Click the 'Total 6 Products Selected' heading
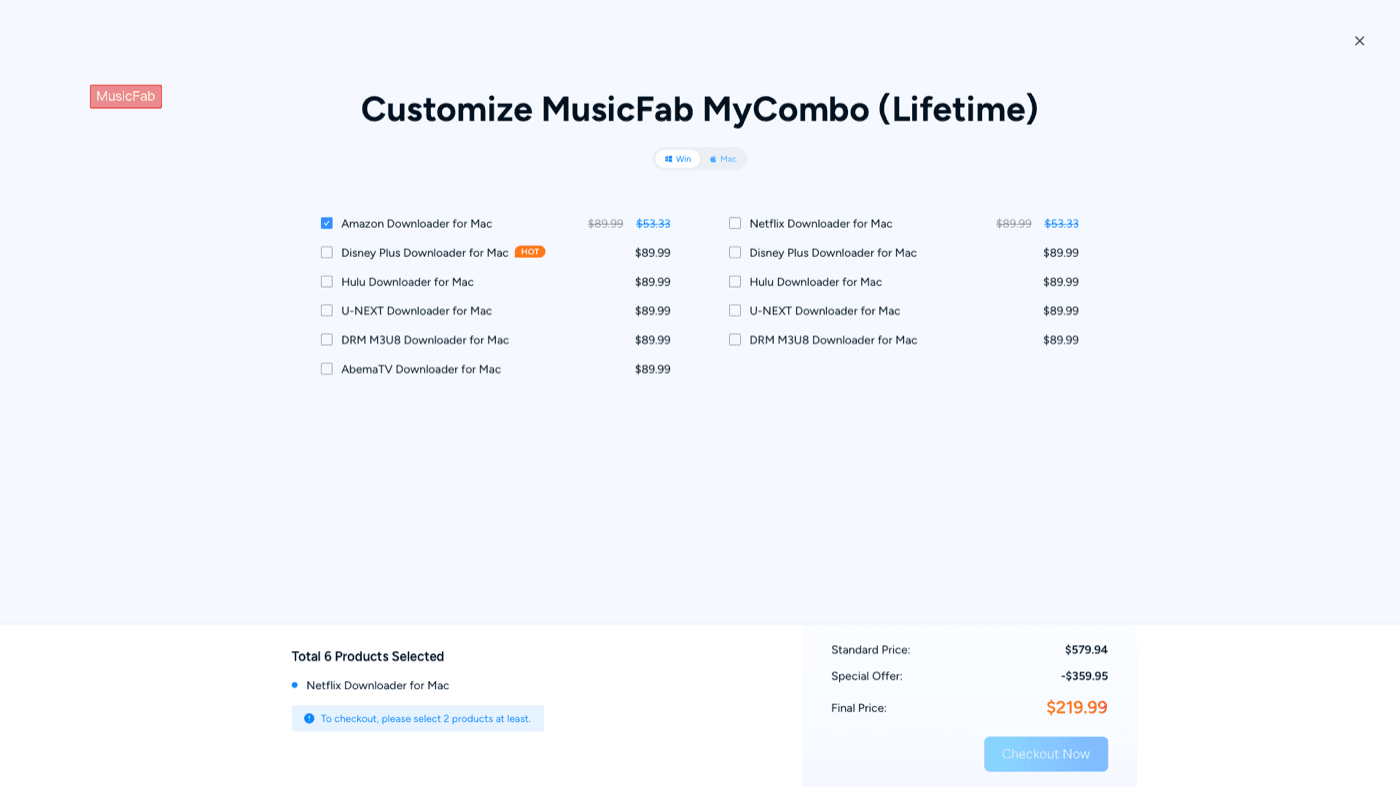This screenshot has height=787, width=1400. (368, 656)
